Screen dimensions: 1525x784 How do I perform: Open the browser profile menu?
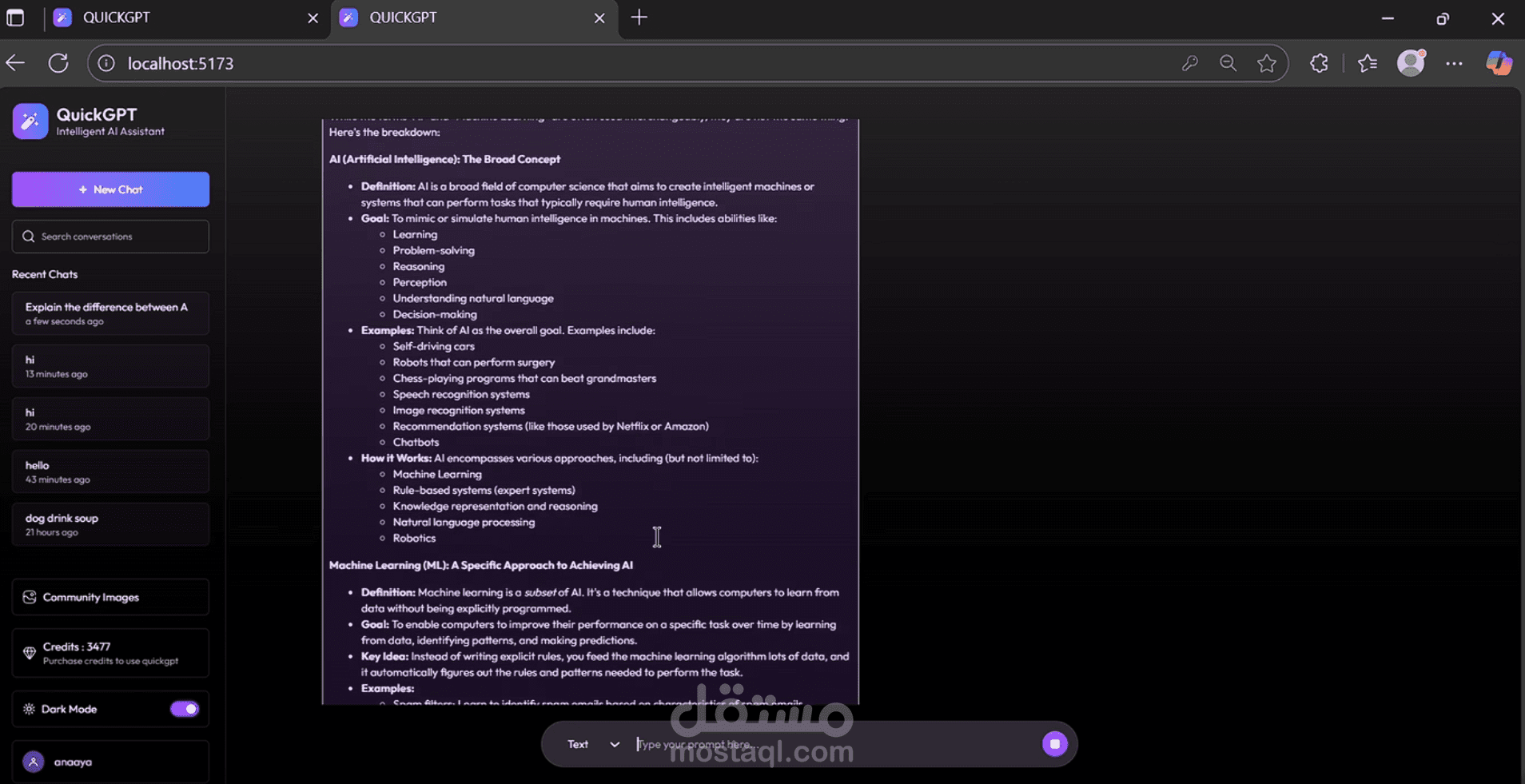pyautogui.click(x=1412, y=63)
